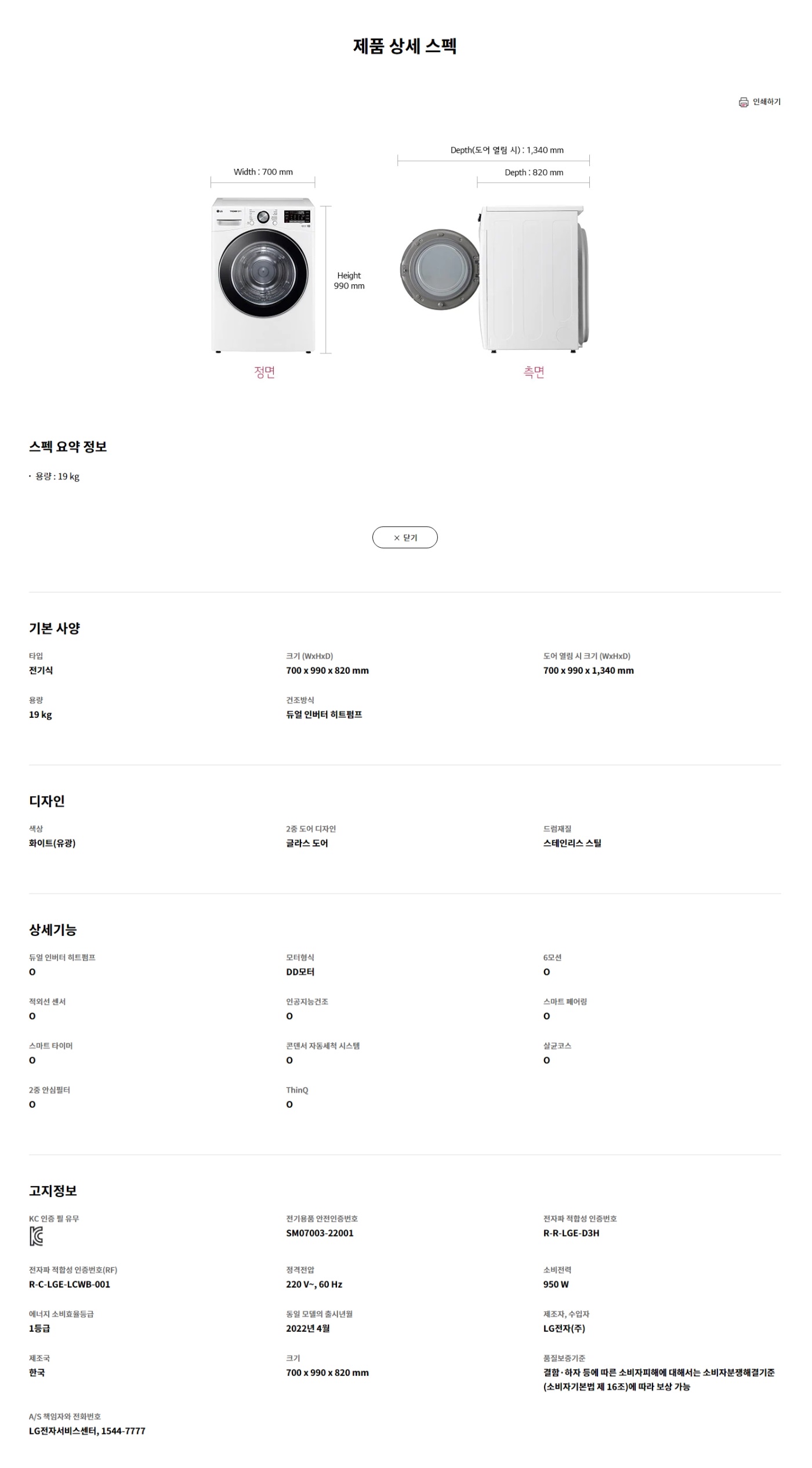Click the 스펙 요약 정보 heading
This screenshot has width=812, height=1468.
(x=68, y=446)
